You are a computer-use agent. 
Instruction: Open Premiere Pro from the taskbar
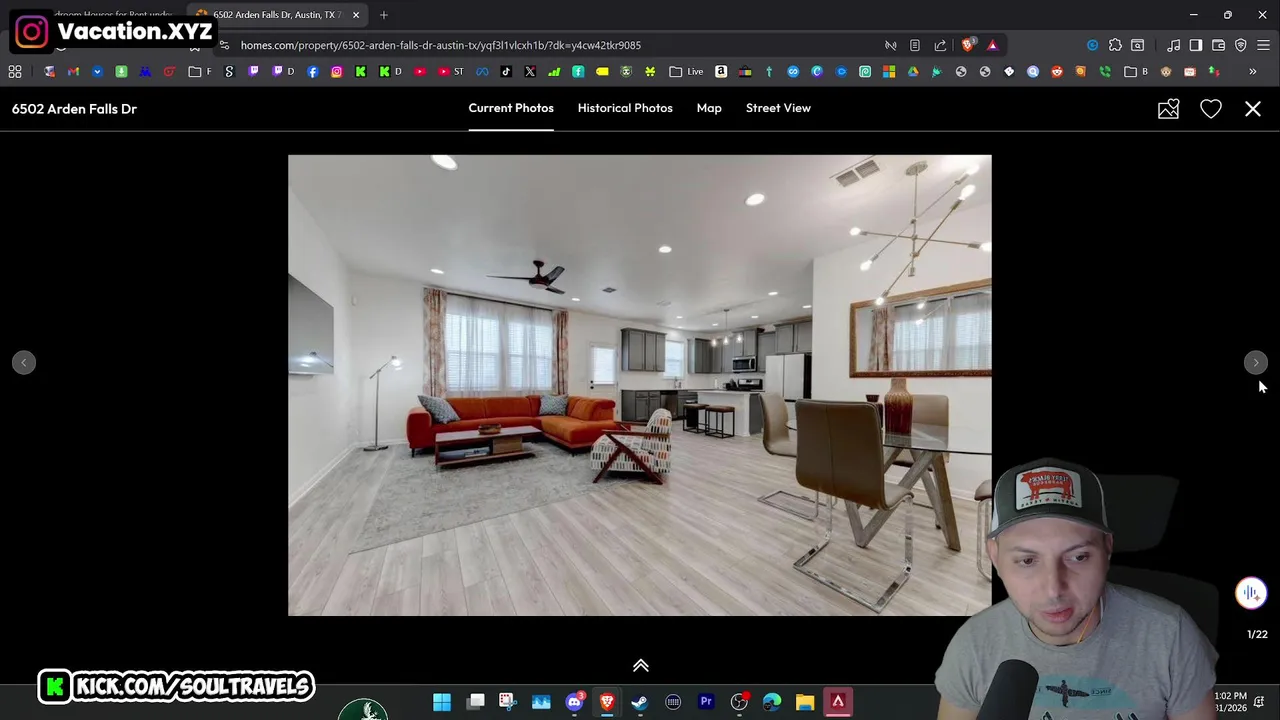click(x=706, y=702)
